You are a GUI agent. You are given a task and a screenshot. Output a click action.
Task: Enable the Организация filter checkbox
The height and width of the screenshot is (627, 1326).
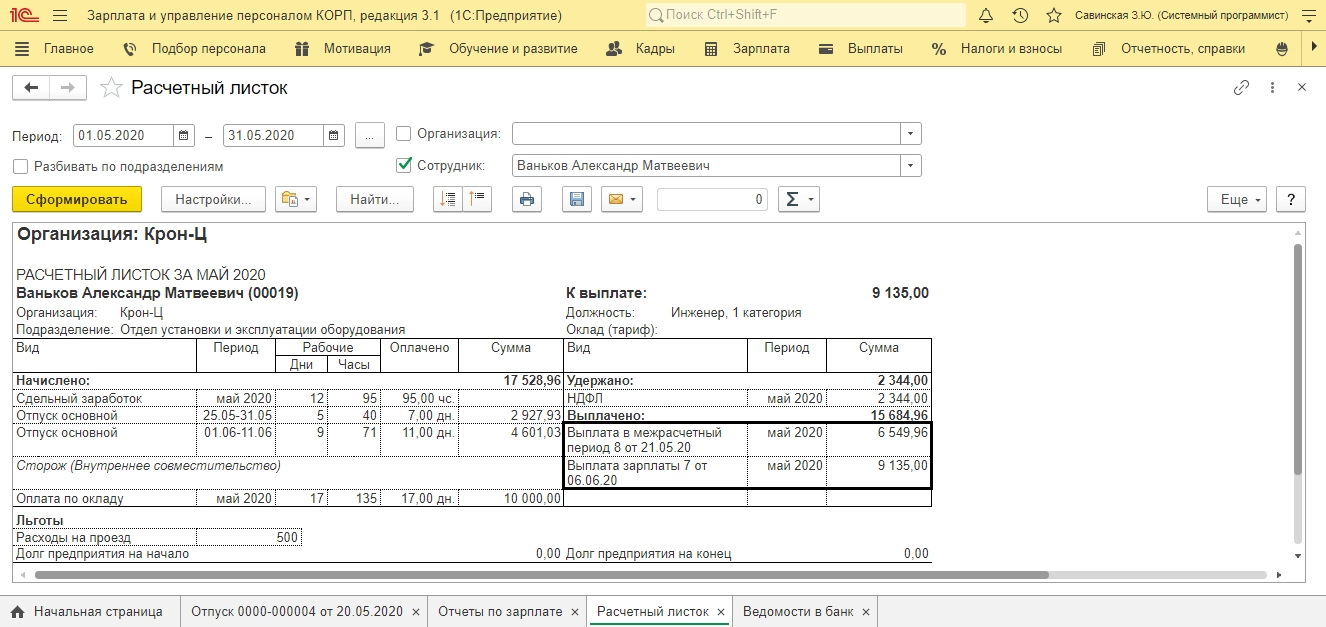coord(404,134)
